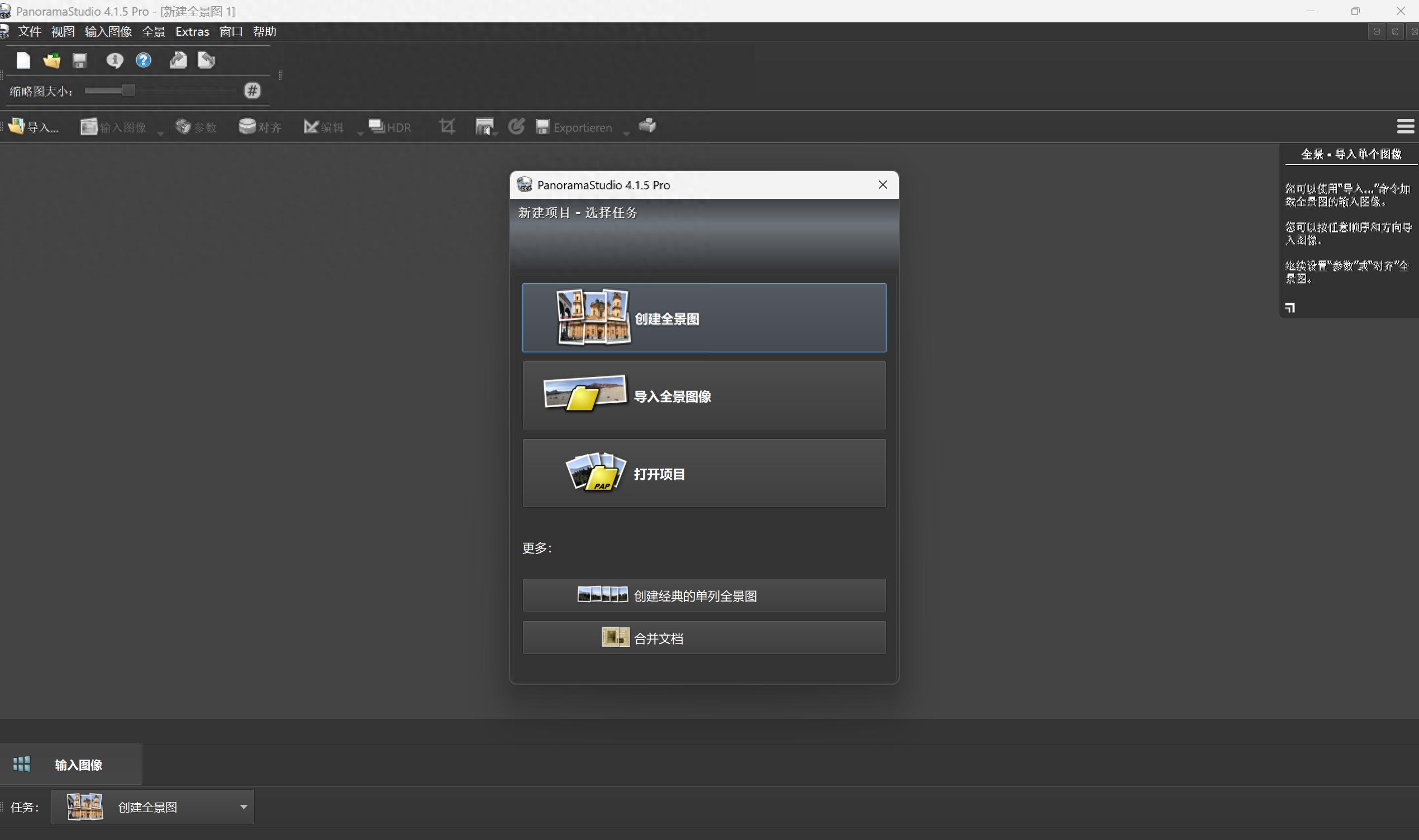Screen dimensions: 1419x840
Task: Click the 导入... import toolbar button
Action: point(34,127)
